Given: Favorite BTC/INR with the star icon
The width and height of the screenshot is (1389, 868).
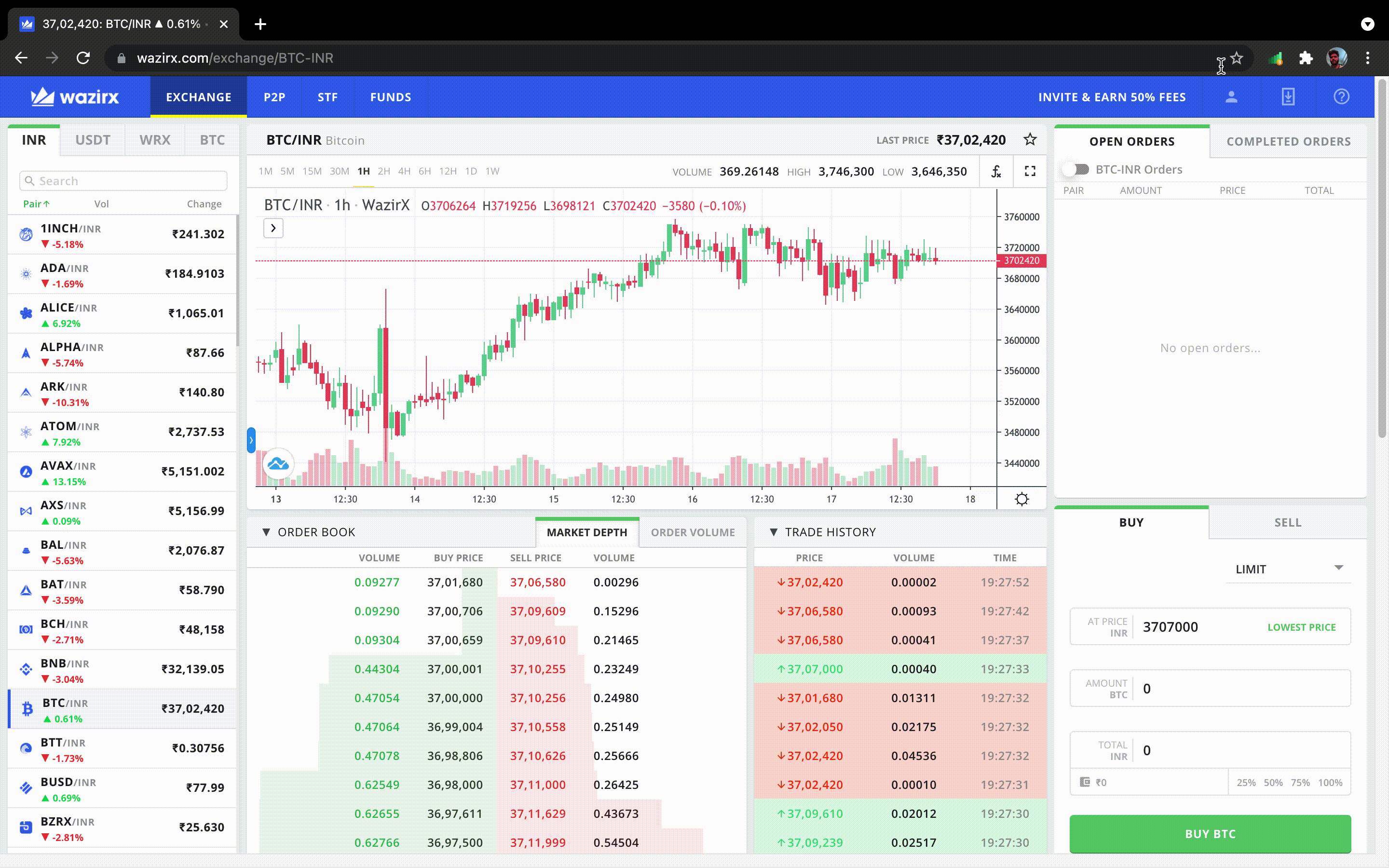Looking at the screenshot, I should point(1030,139).
